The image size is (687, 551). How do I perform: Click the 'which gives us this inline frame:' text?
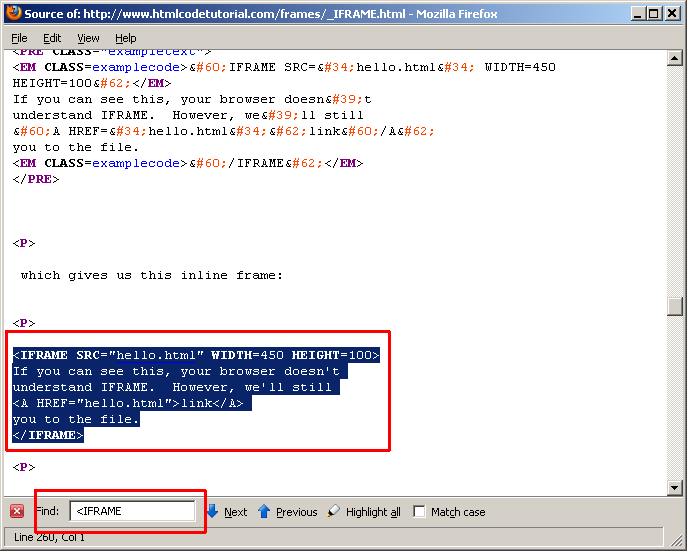152,276
